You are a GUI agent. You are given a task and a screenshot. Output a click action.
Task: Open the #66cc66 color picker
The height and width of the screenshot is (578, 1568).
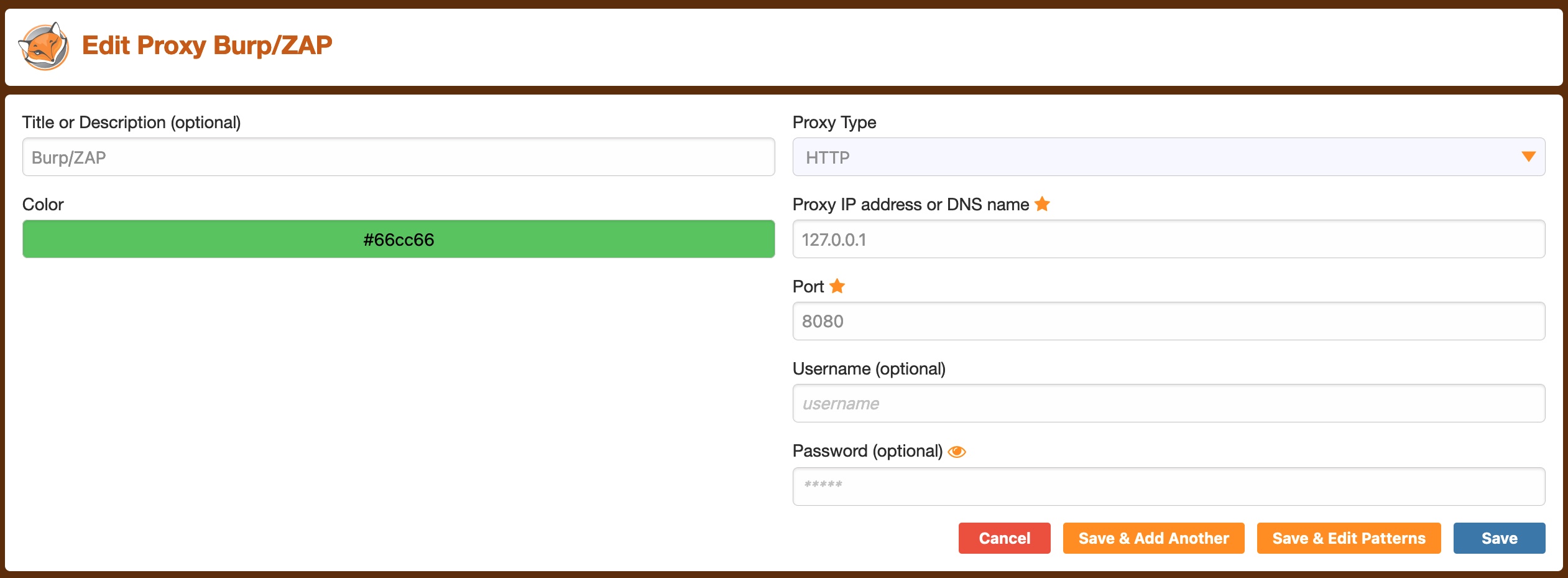tap(399, 239)
